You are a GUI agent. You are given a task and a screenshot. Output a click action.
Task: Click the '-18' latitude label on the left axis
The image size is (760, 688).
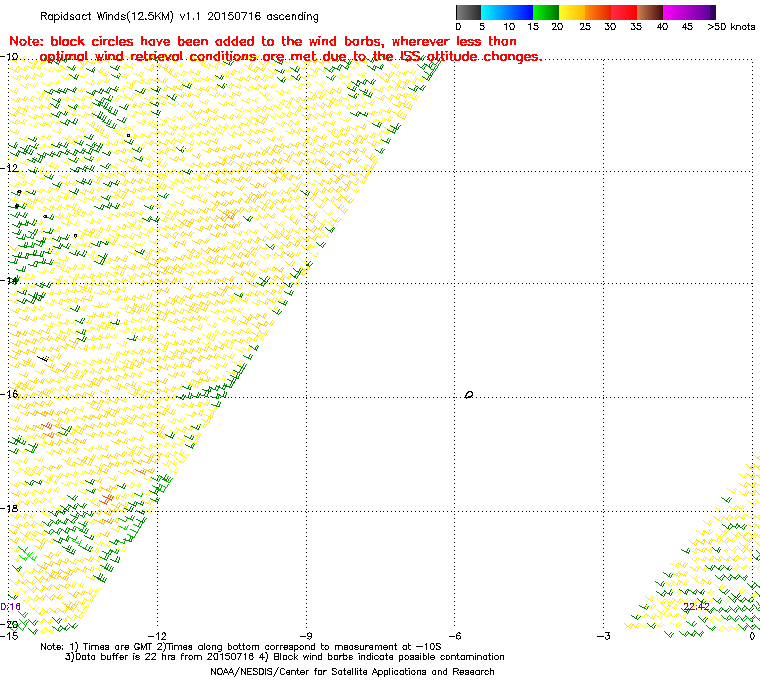(x=10, y=508)
